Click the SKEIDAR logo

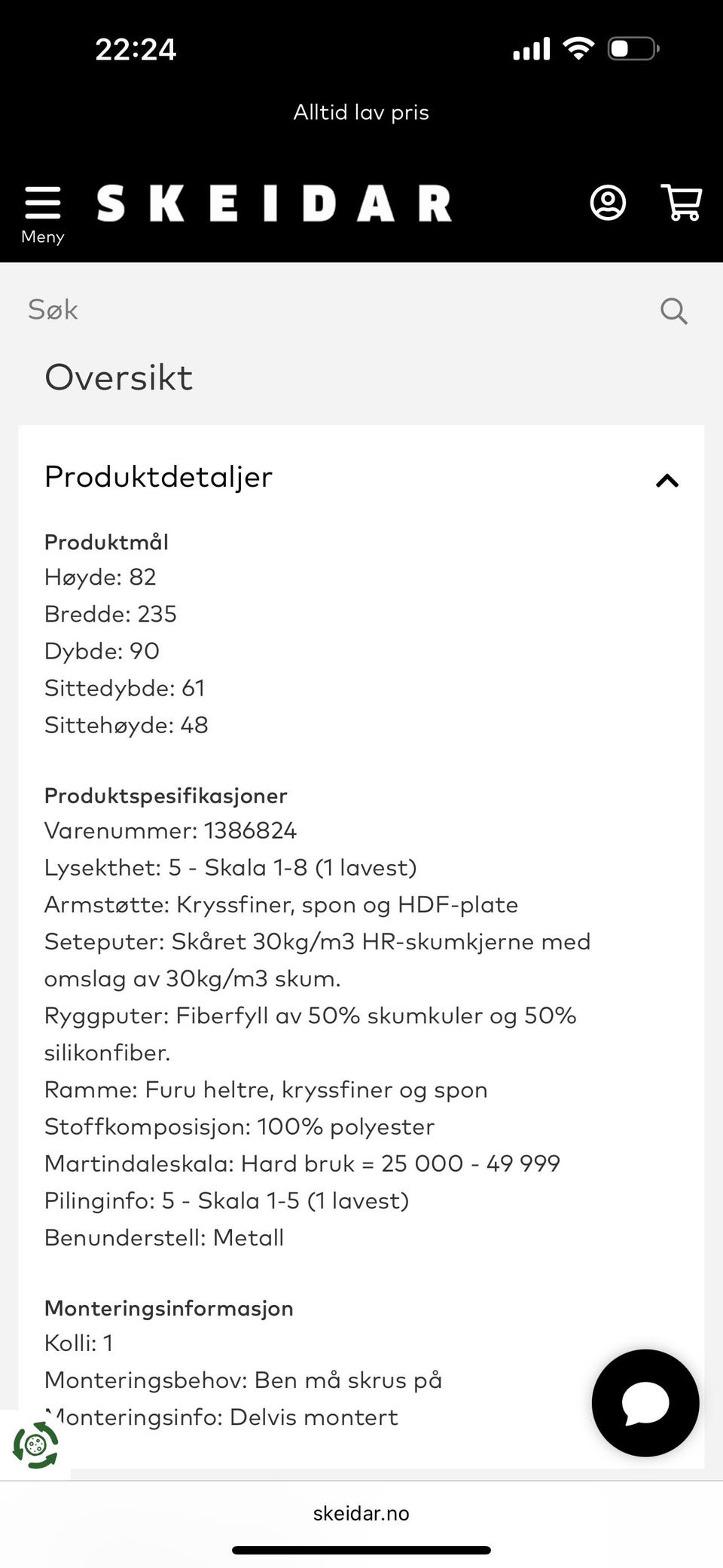click(274, 203)
